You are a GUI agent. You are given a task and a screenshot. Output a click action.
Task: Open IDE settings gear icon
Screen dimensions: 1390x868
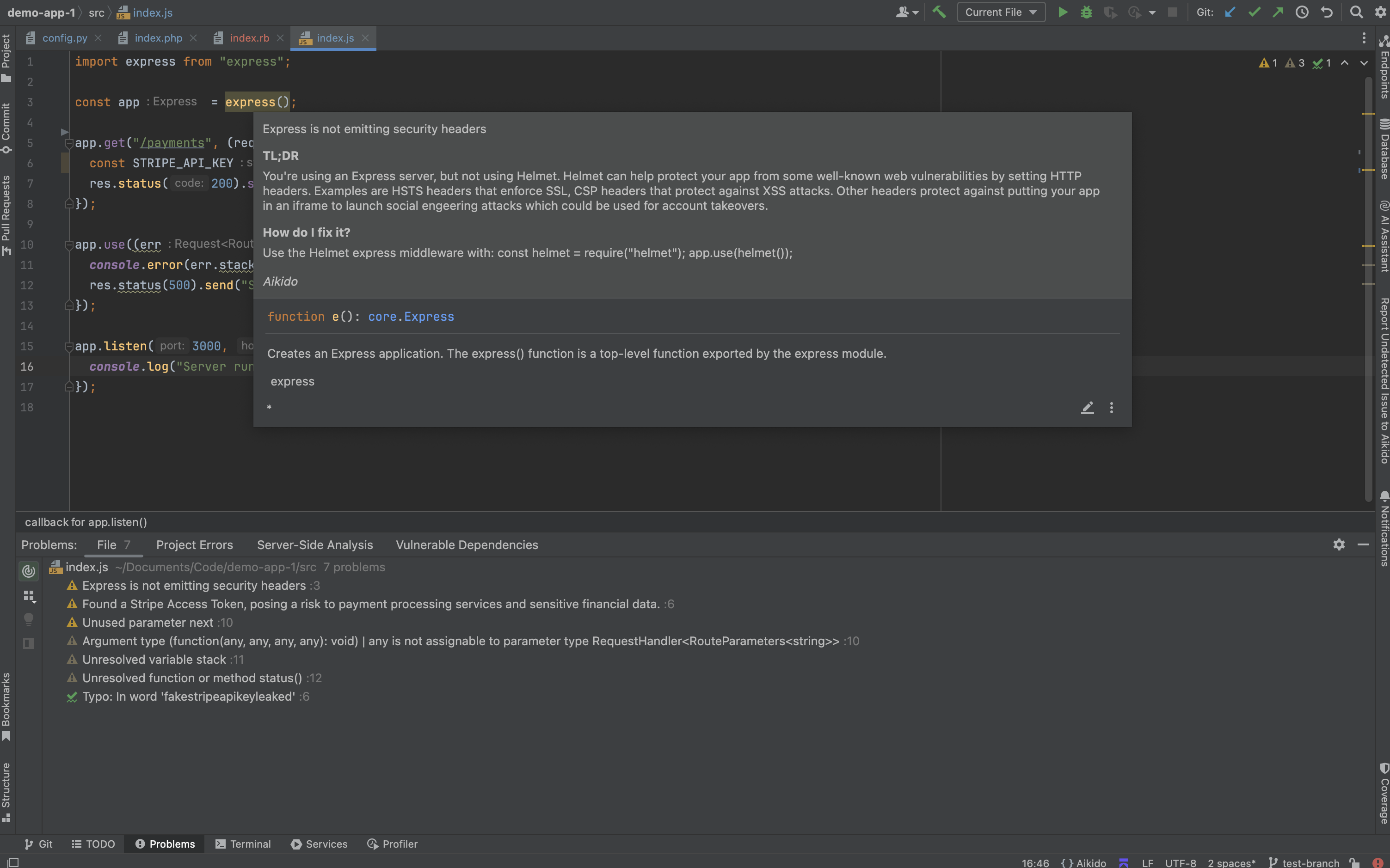point(1381,12)
